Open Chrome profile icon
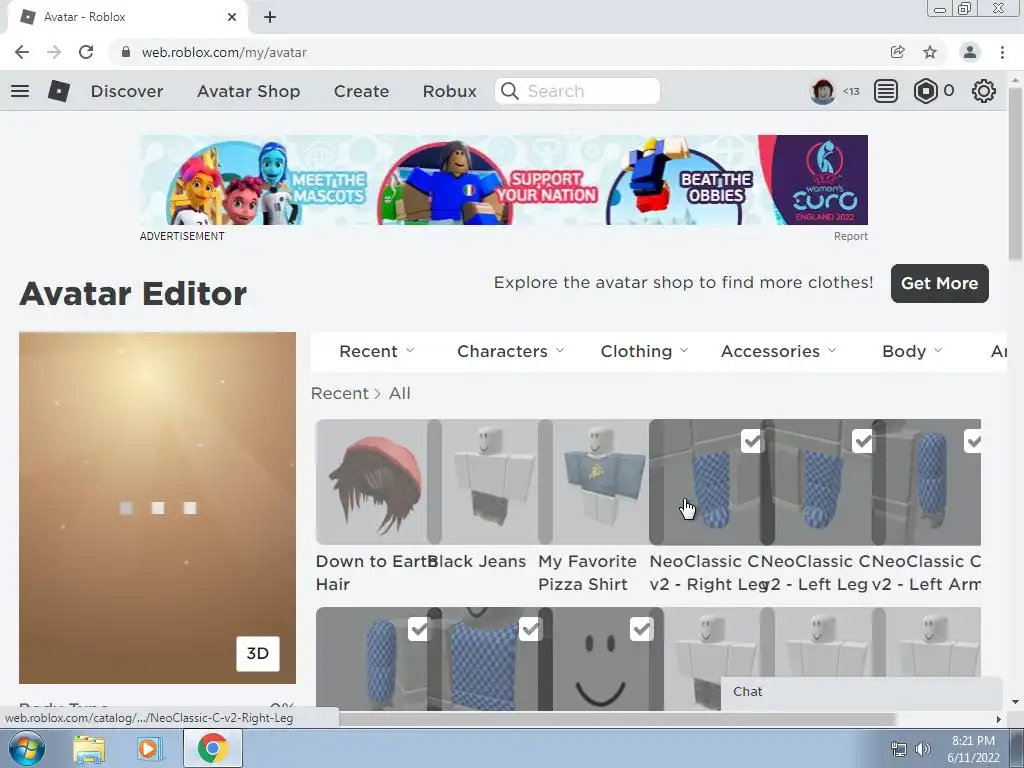The image size is (1024, 768). point(970,52)
